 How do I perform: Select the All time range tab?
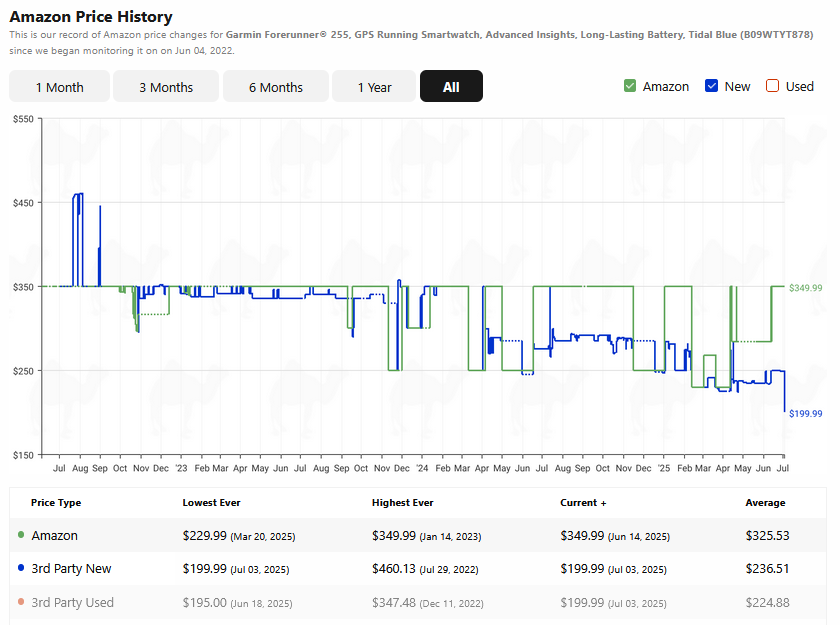coord(451,86)
